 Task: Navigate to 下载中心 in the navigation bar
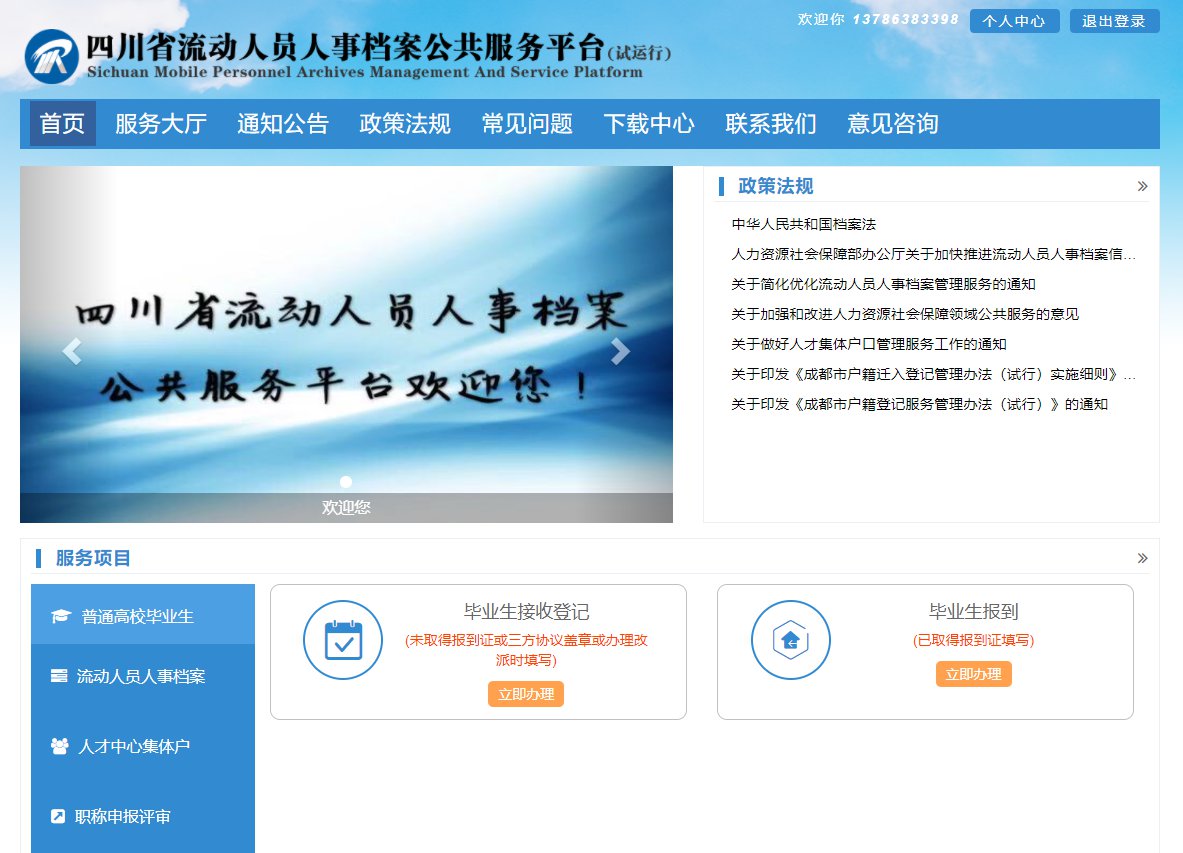[649, 124]
